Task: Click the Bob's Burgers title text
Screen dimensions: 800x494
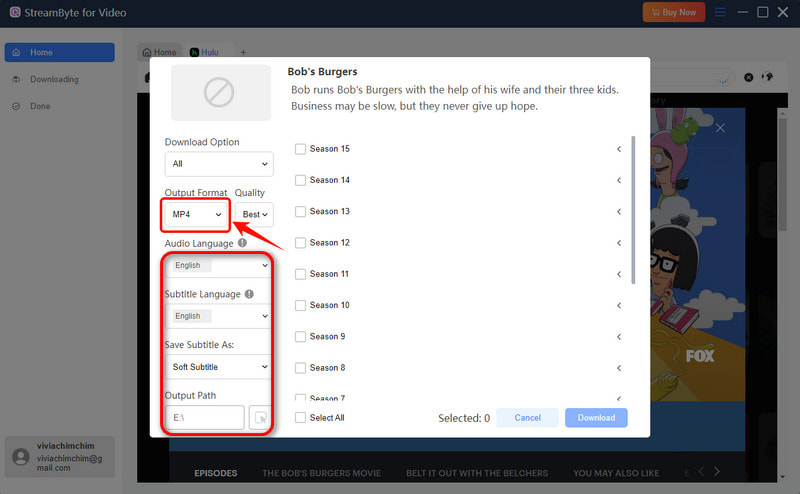Action: coord(322,71)
